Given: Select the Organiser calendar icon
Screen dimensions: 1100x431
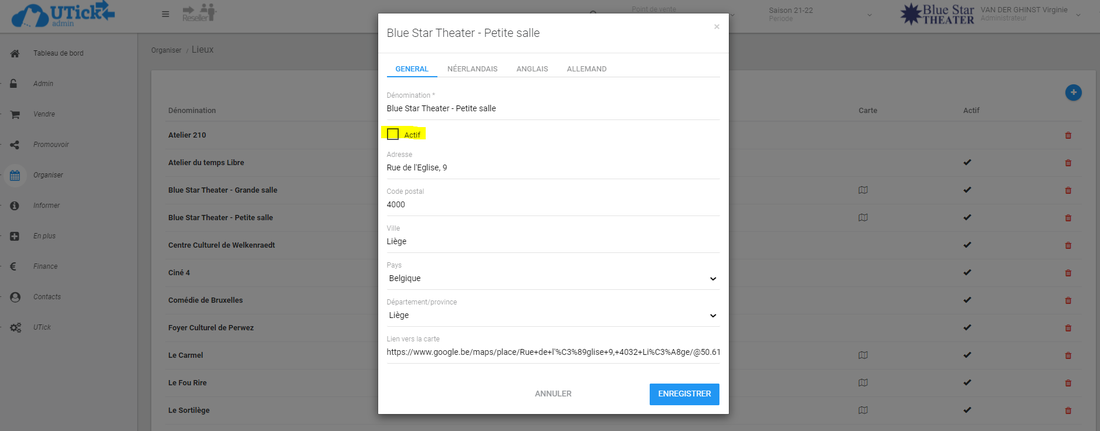Looking at the screenshot, I should 15,175.
